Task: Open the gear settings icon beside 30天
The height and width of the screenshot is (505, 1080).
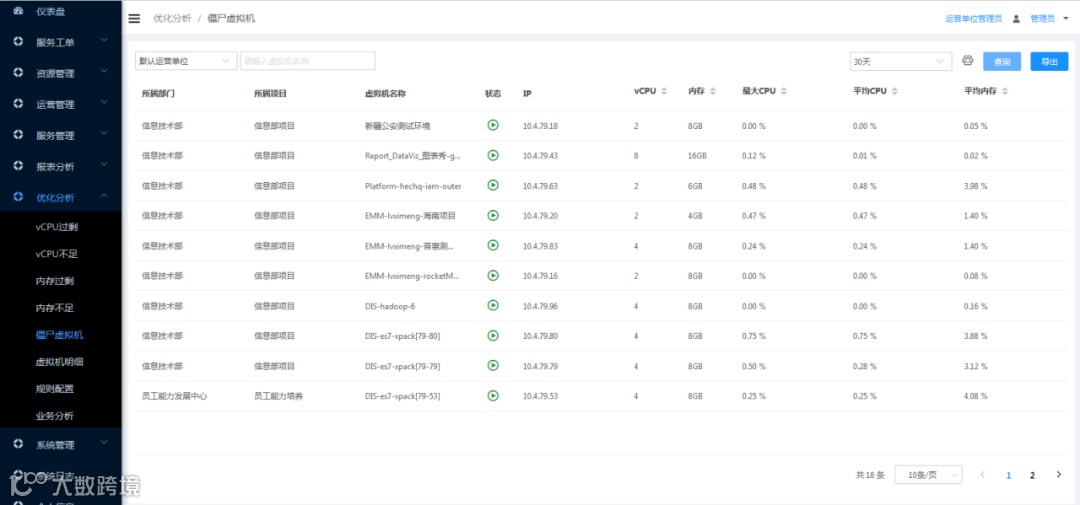Action: point(968,61)
